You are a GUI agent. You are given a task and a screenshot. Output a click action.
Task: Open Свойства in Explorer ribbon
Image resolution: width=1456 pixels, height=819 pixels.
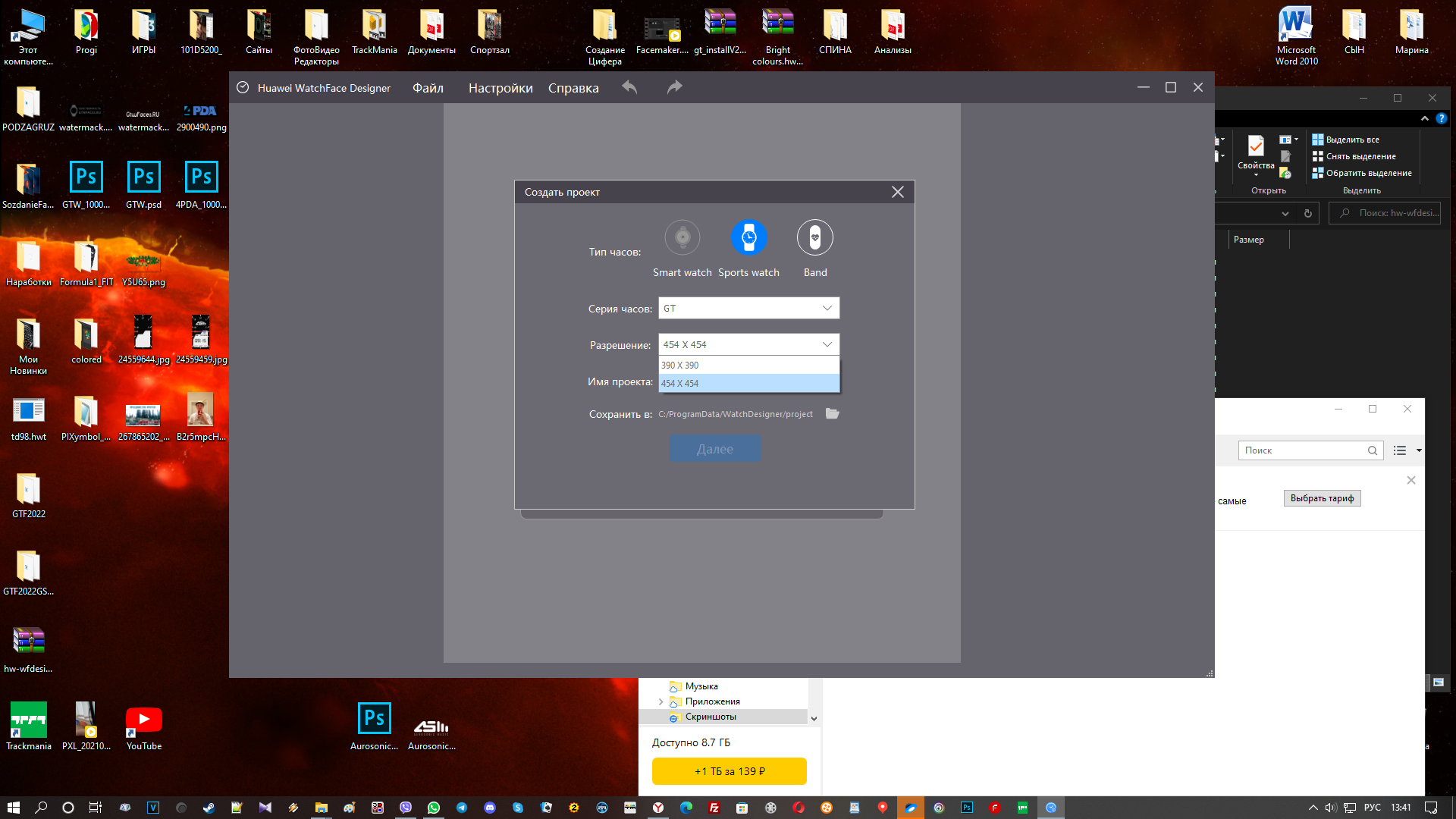pos(1256,155)
